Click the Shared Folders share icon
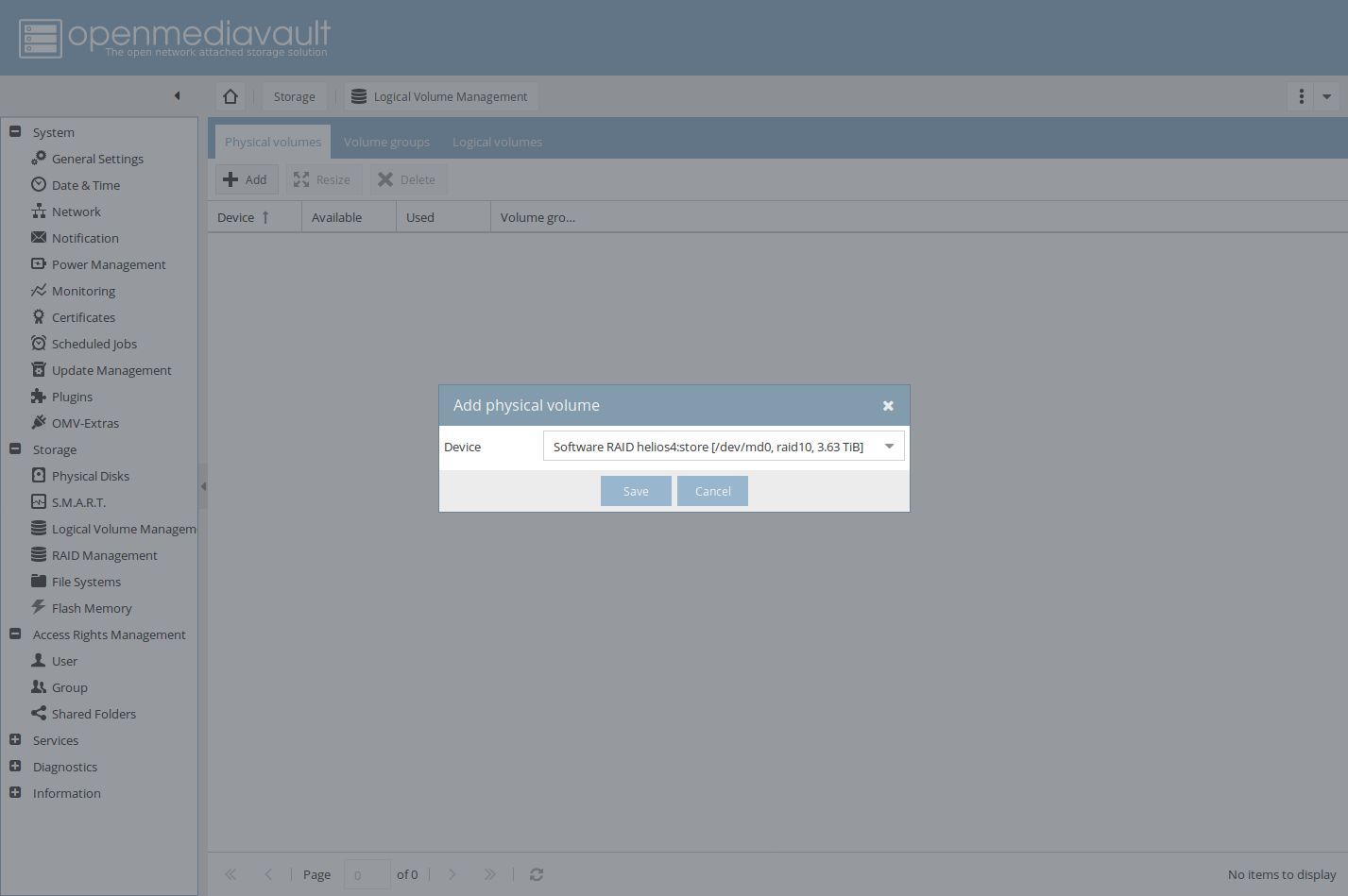 click(x=39, y=713)
